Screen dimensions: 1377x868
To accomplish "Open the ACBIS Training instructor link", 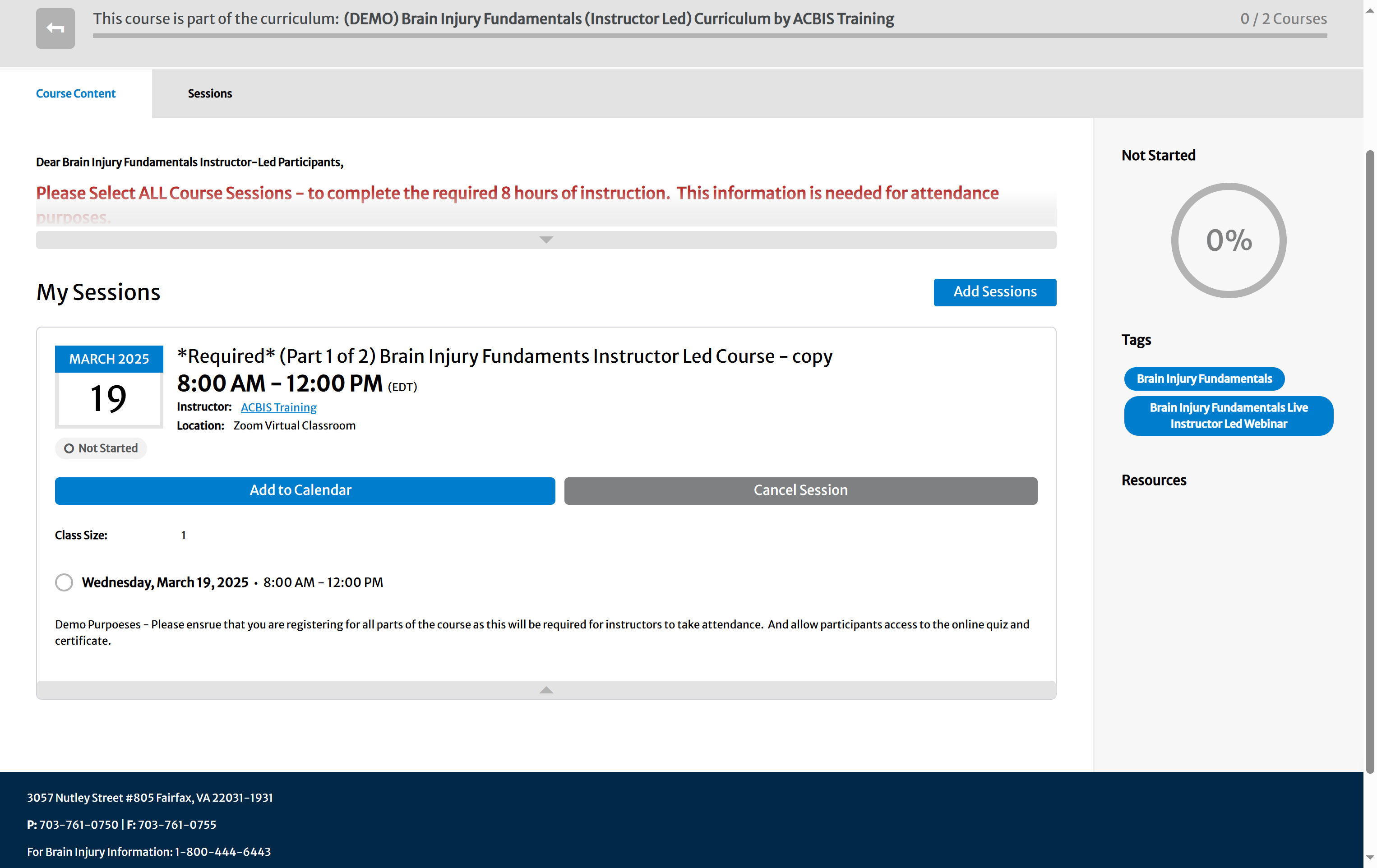I will click(x=278, y=407).
